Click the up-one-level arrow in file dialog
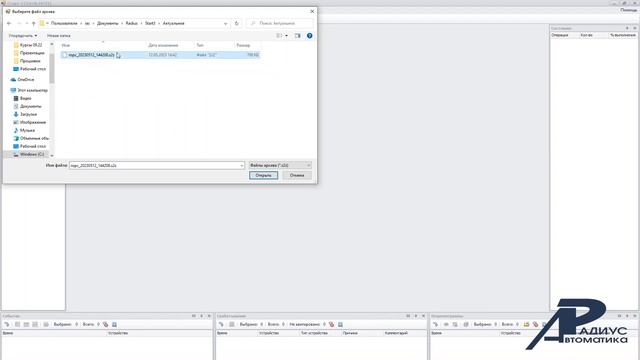 [33, 24]
